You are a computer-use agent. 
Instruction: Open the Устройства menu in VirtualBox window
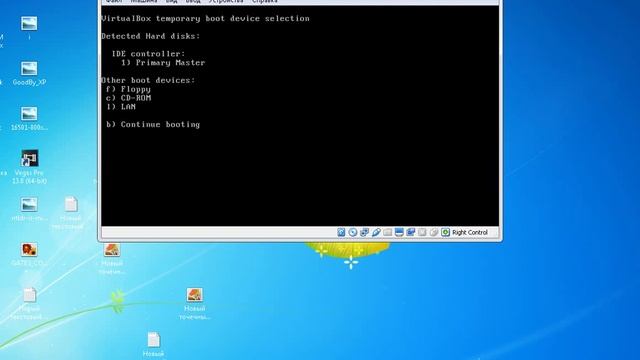click(x=226, y=2)
